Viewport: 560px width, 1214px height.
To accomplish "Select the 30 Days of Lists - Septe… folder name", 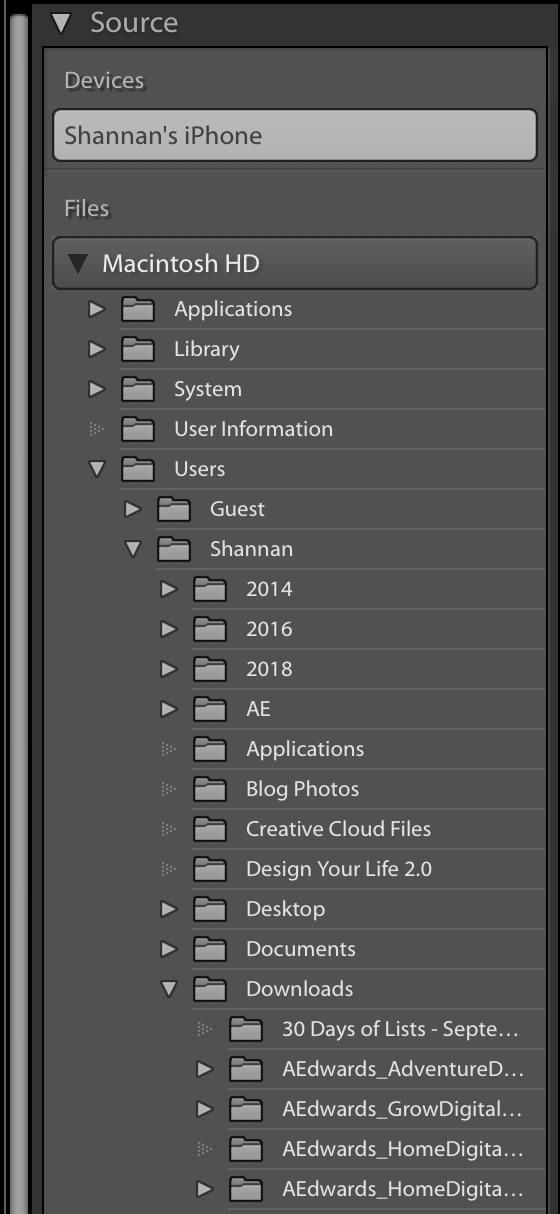I will [401, 1030].
